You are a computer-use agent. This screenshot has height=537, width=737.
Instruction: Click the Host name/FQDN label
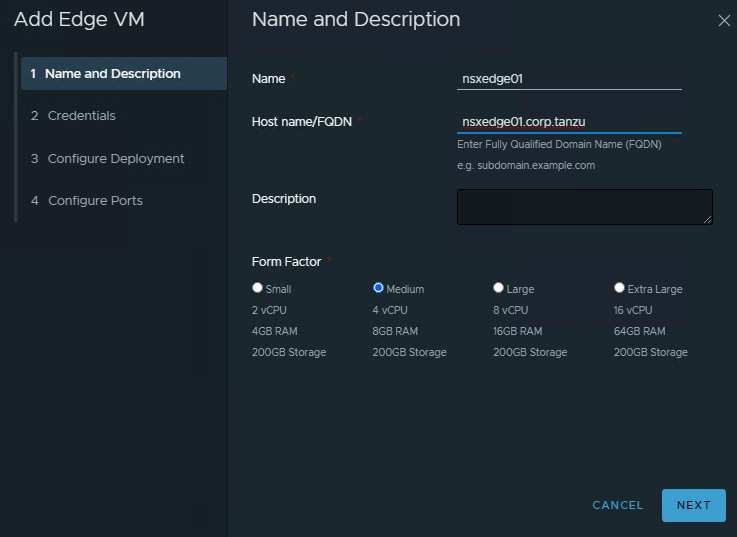(x=301, y=122)
